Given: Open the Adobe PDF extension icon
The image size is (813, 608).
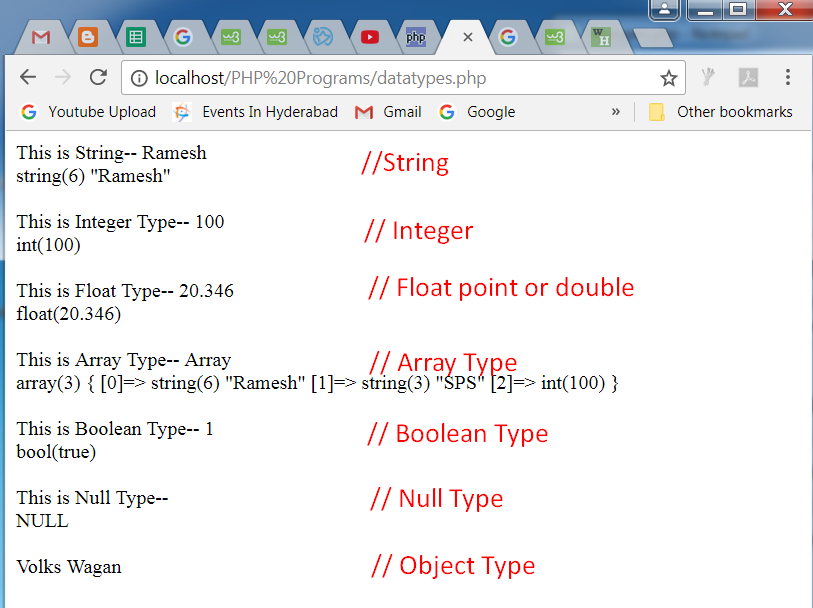Looking at the screenshot, I should click(x=746, y=76).
